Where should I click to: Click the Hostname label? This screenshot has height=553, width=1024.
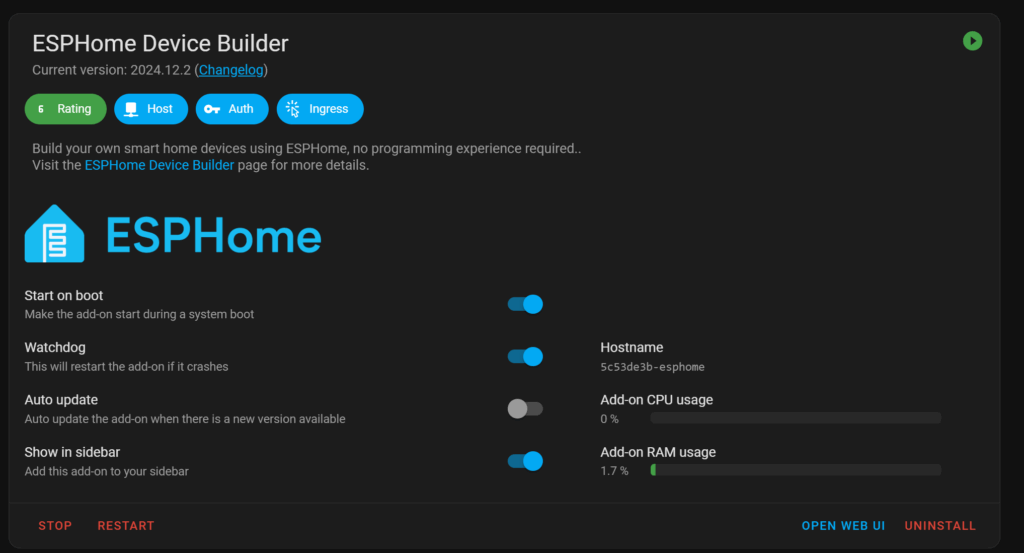coord(632,347)
